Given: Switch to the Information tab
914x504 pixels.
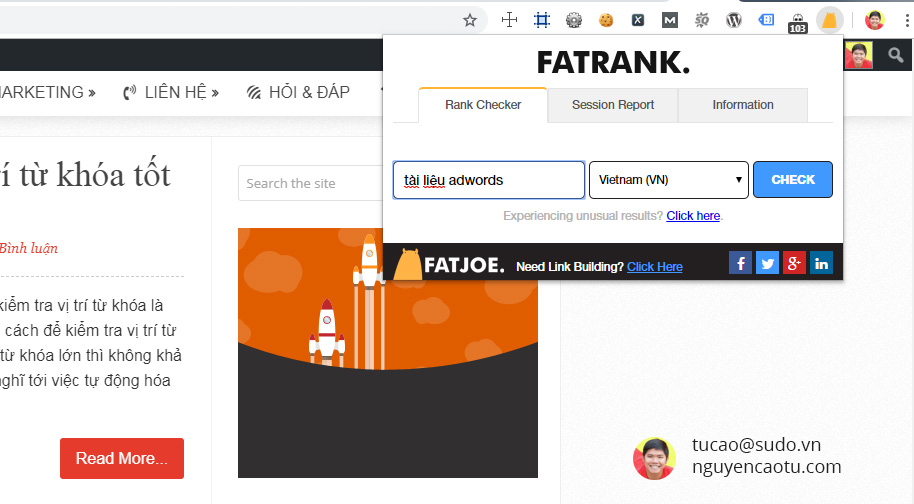Looking at the screenshot, I should 742,105.
